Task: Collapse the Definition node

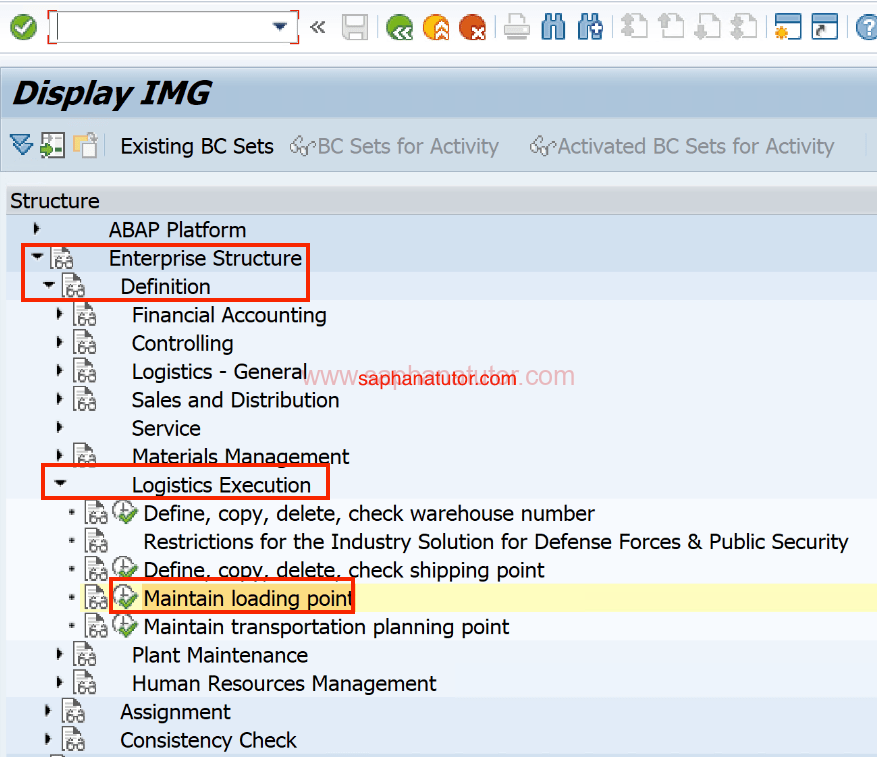Action: (49, 285)
